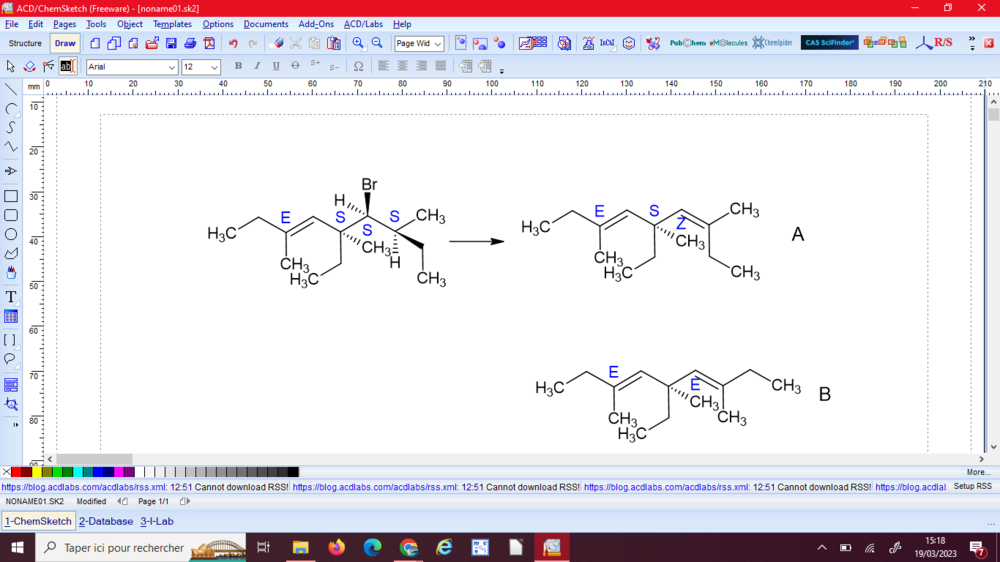Open the Templates menu
Image resolution: width=1000 pixels, height=562 pixels.
[172, 24]
